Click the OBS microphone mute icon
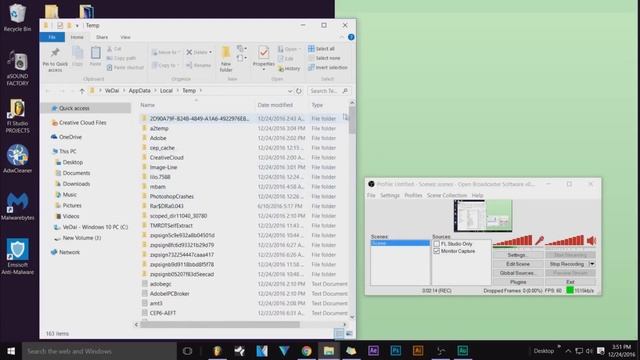This screenshot has width=640, height=360. 539,240
